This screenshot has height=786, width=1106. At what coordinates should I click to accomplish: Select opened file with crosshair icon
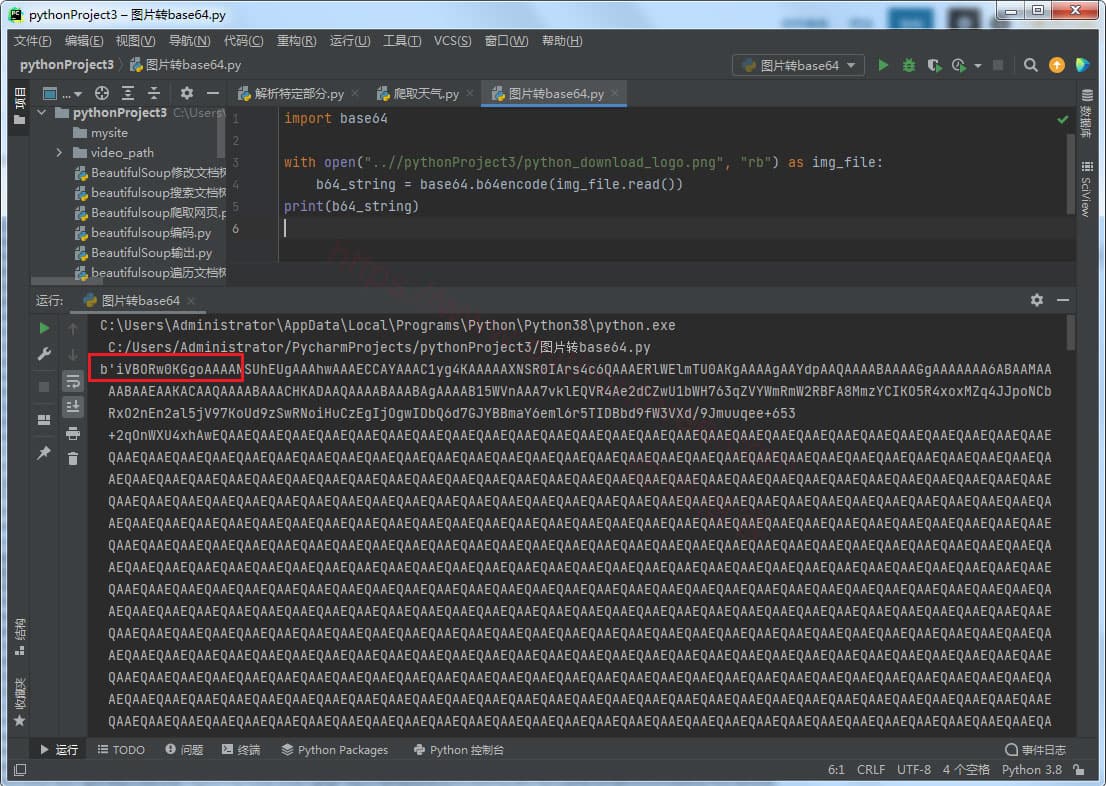(x=103, y=92)
